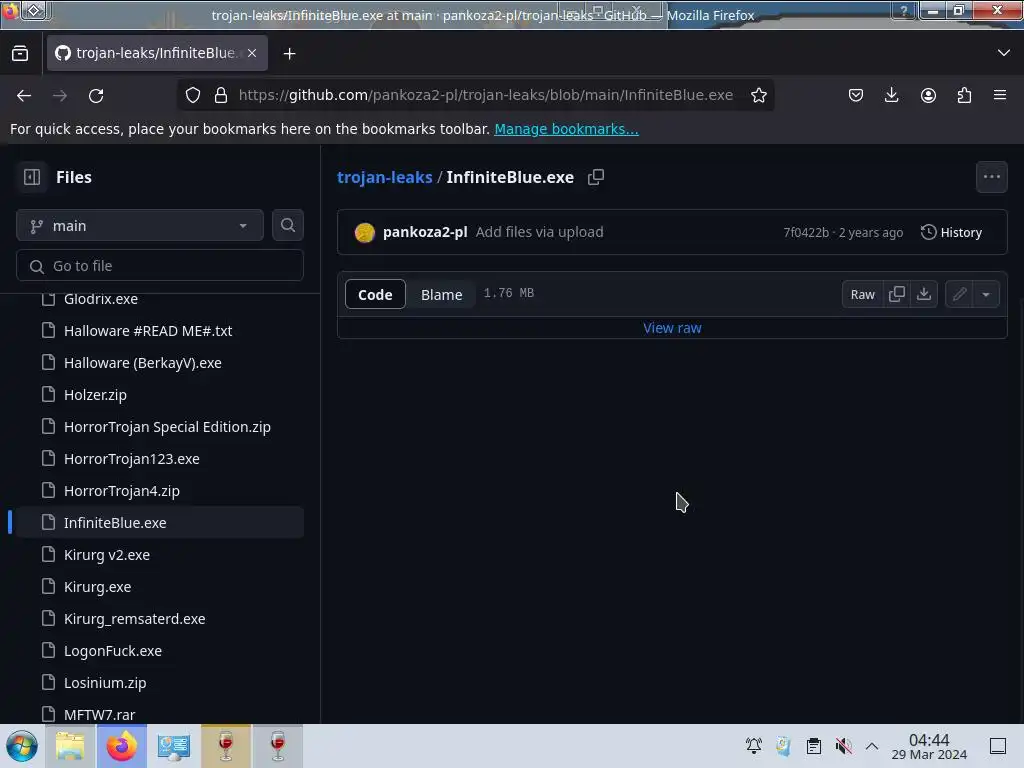The width and height of the screenshot is (1024, 768).
Task: Open the three-dots more options menu
Action: click(x=991, y=177)
